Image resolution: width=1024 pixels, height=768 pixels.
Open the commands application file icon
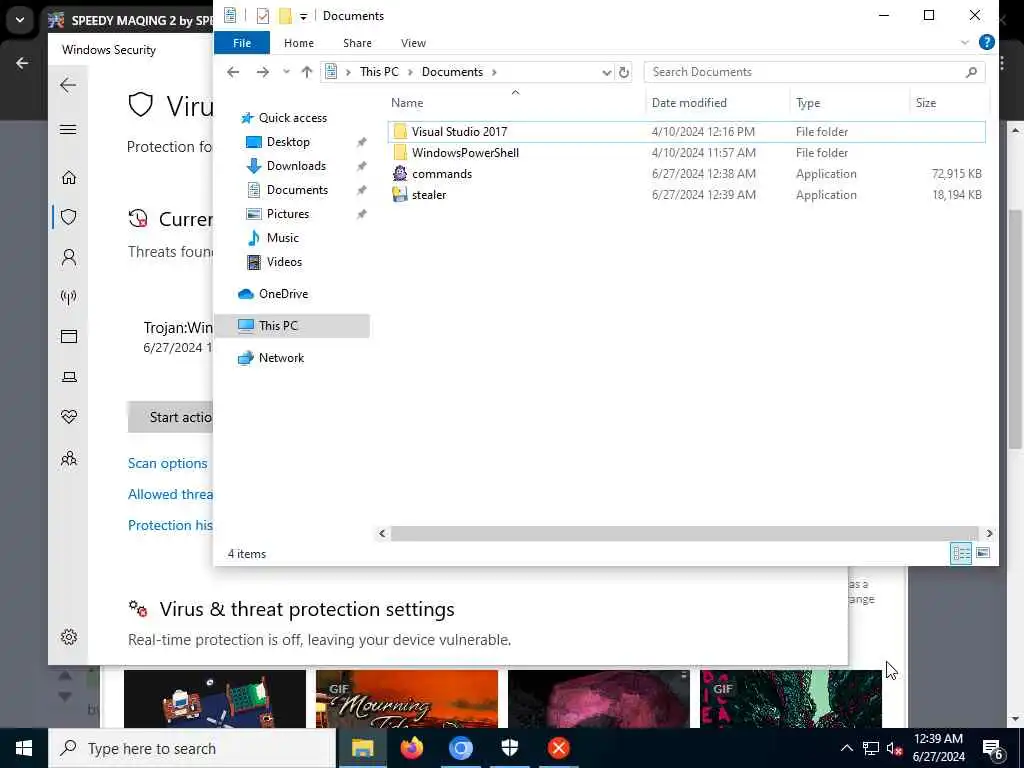400,174
